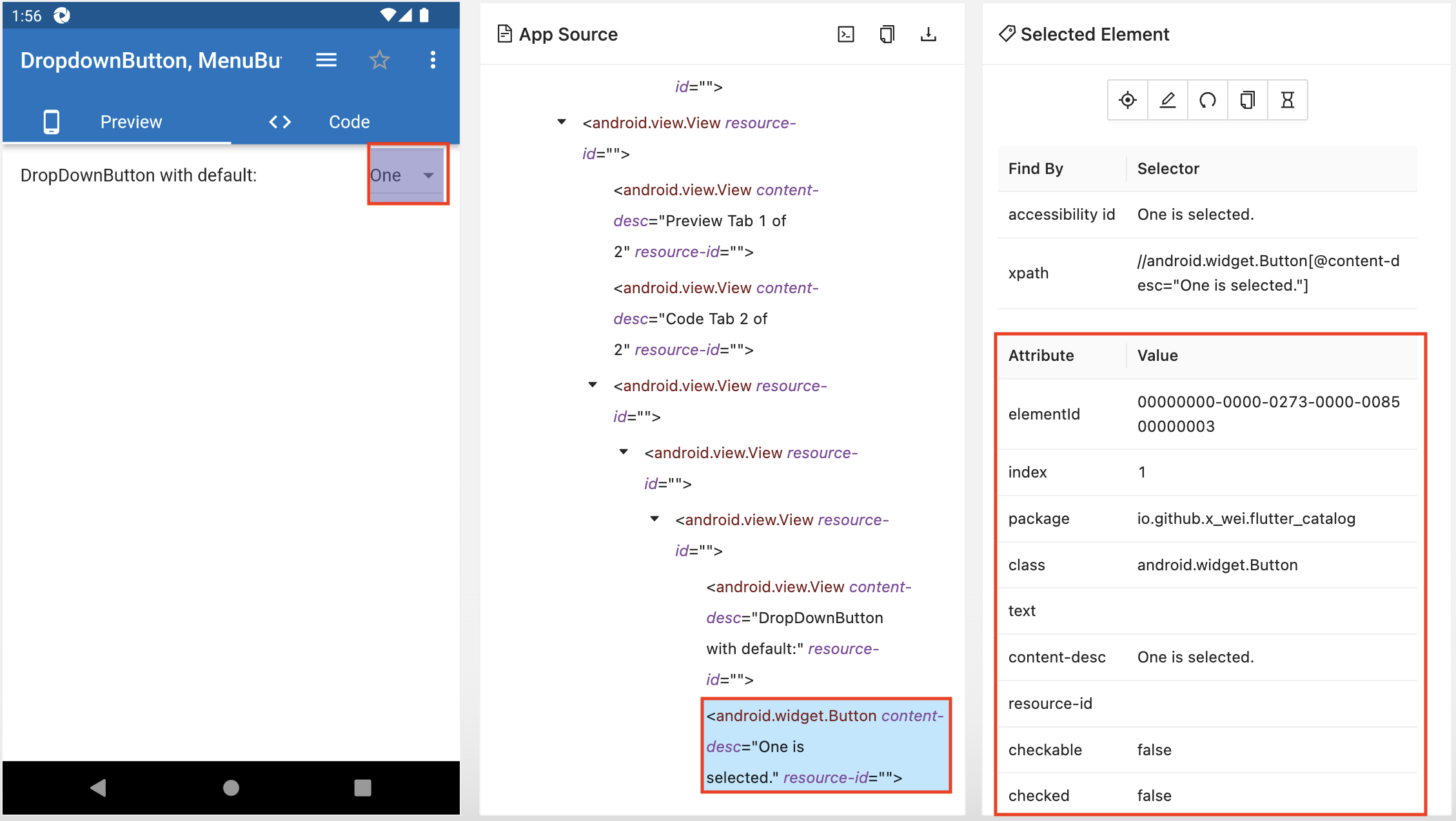Viewport: 1456px width, 821px height.
Task: Select the Preview tab
Action: pos(130,122)
